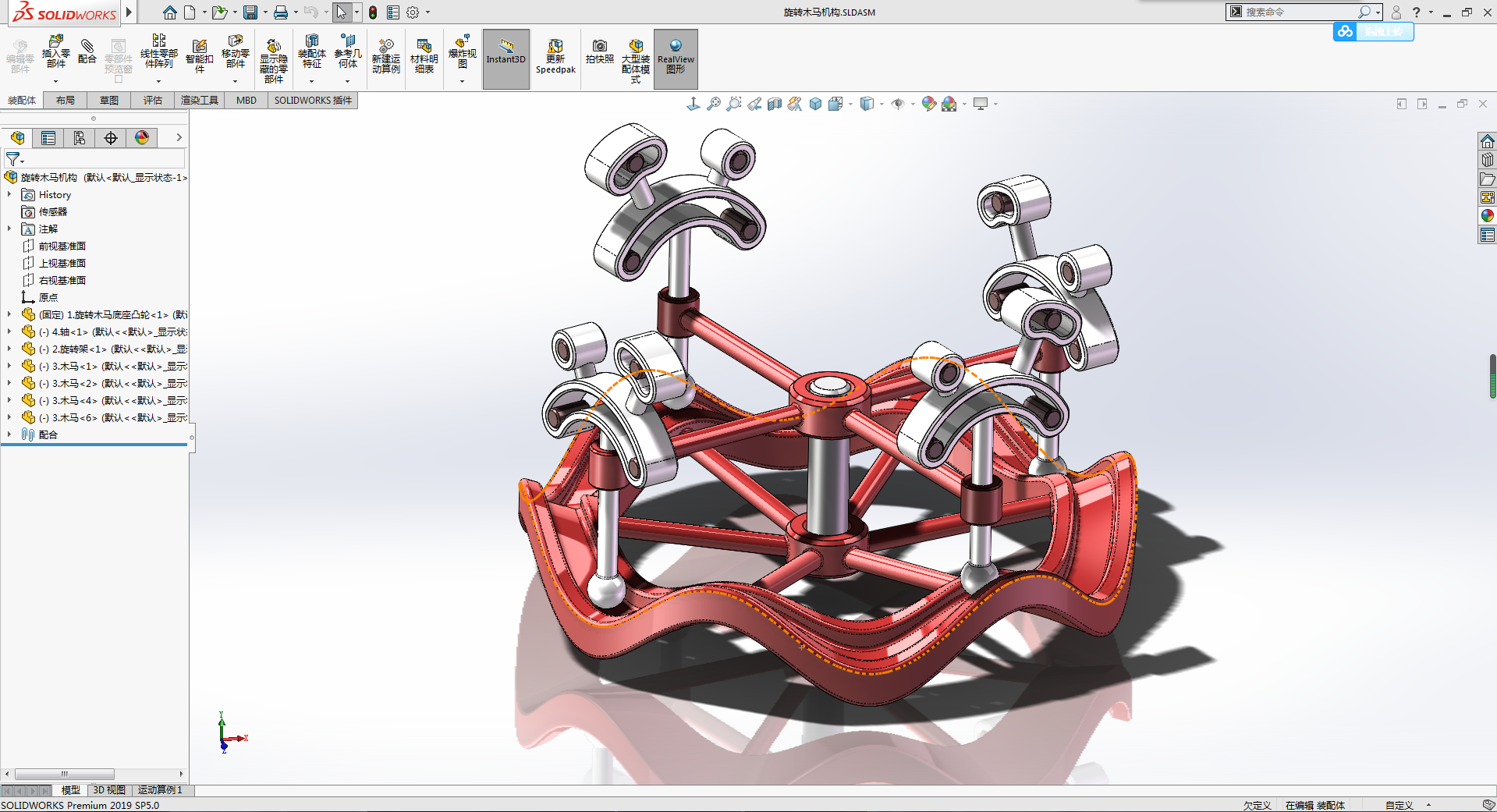Image resolution: width=1497 pixels, height=812 pixels.
Task: Click the Home welcome icon in title toolbar
Action: click(x=169, y=12)
